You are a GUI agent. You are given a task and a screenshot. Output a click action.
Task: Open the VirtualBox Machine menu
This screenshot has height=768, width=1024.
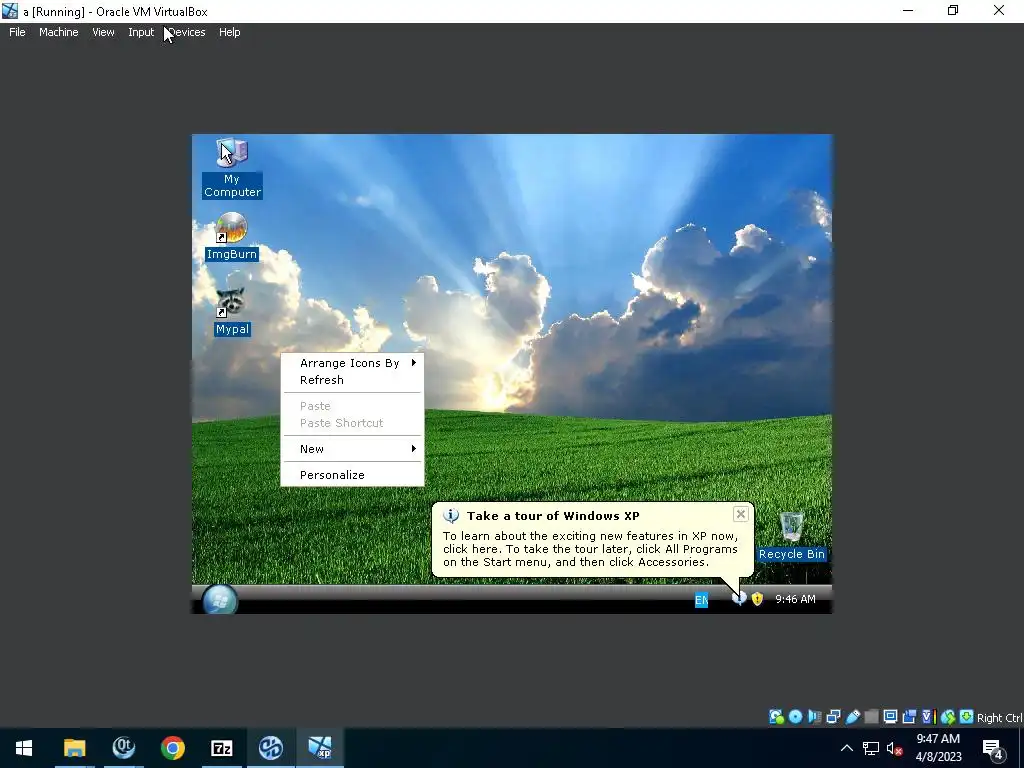coord(59,32)
